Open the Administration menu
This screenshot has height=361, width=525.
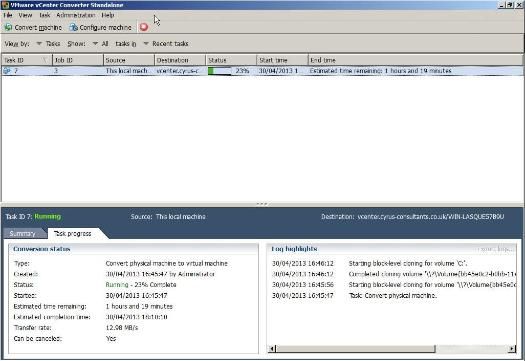76,15
